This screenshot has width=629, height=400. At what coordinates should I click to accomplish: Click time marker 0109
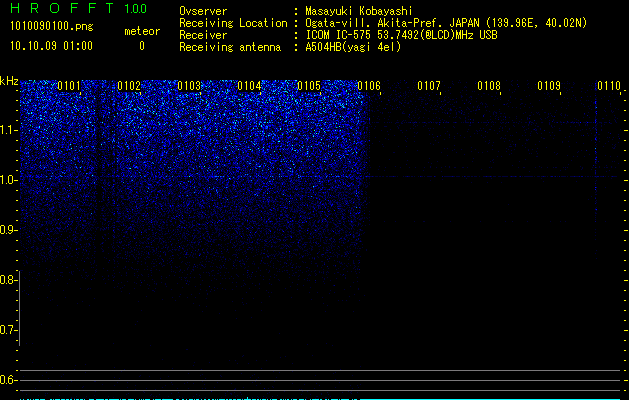[549, 86]
